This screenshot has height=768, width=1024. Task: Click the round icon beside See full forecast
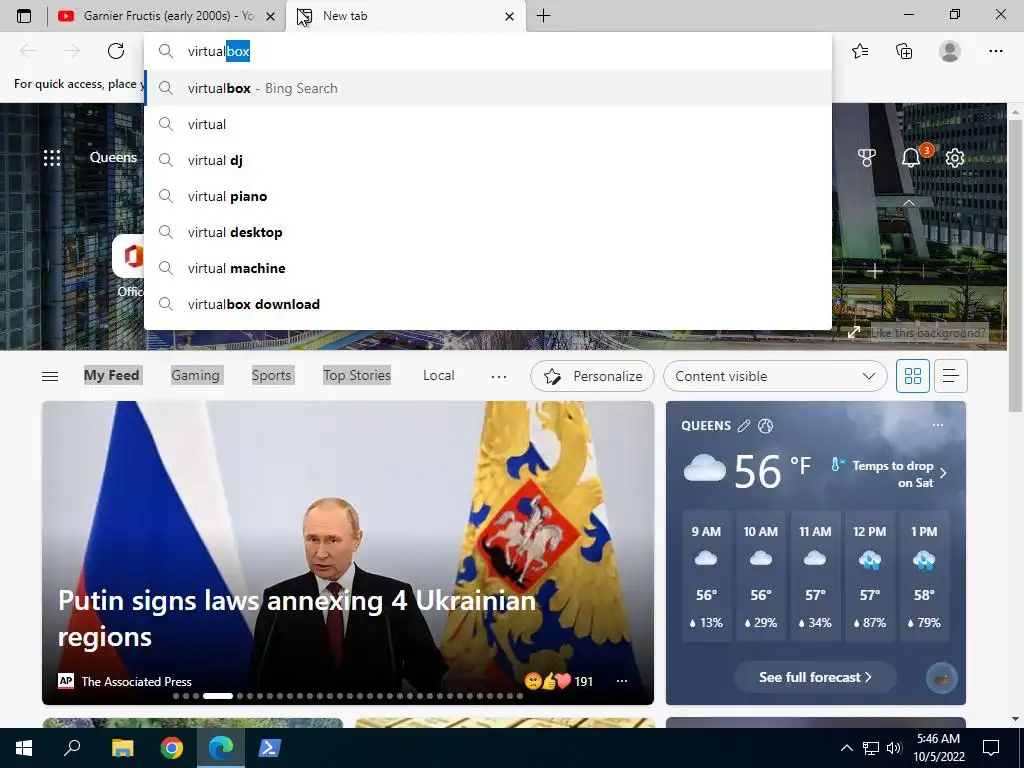point(941,678)
